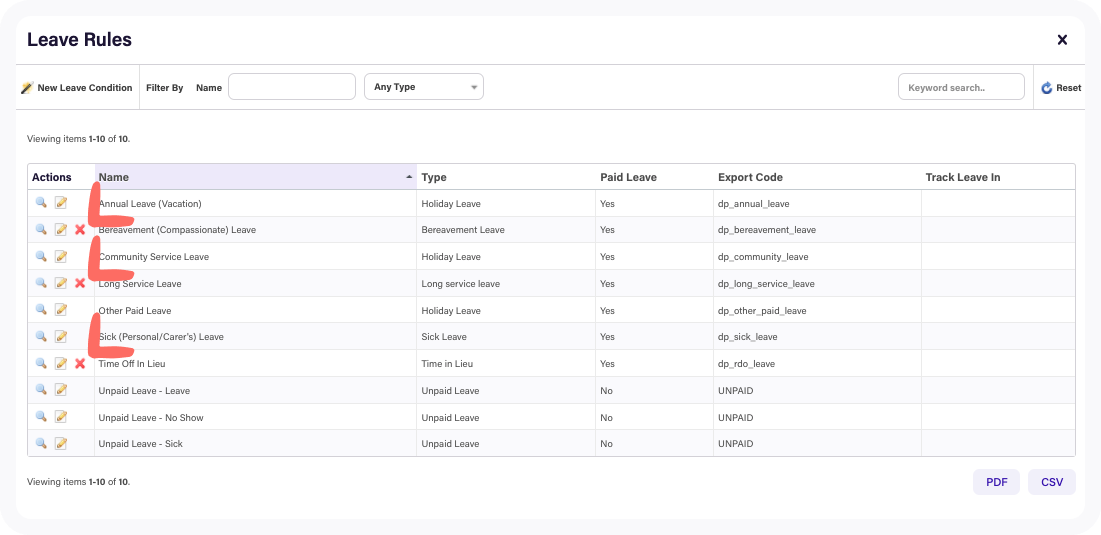View the Long Service Leave rule

41,283
